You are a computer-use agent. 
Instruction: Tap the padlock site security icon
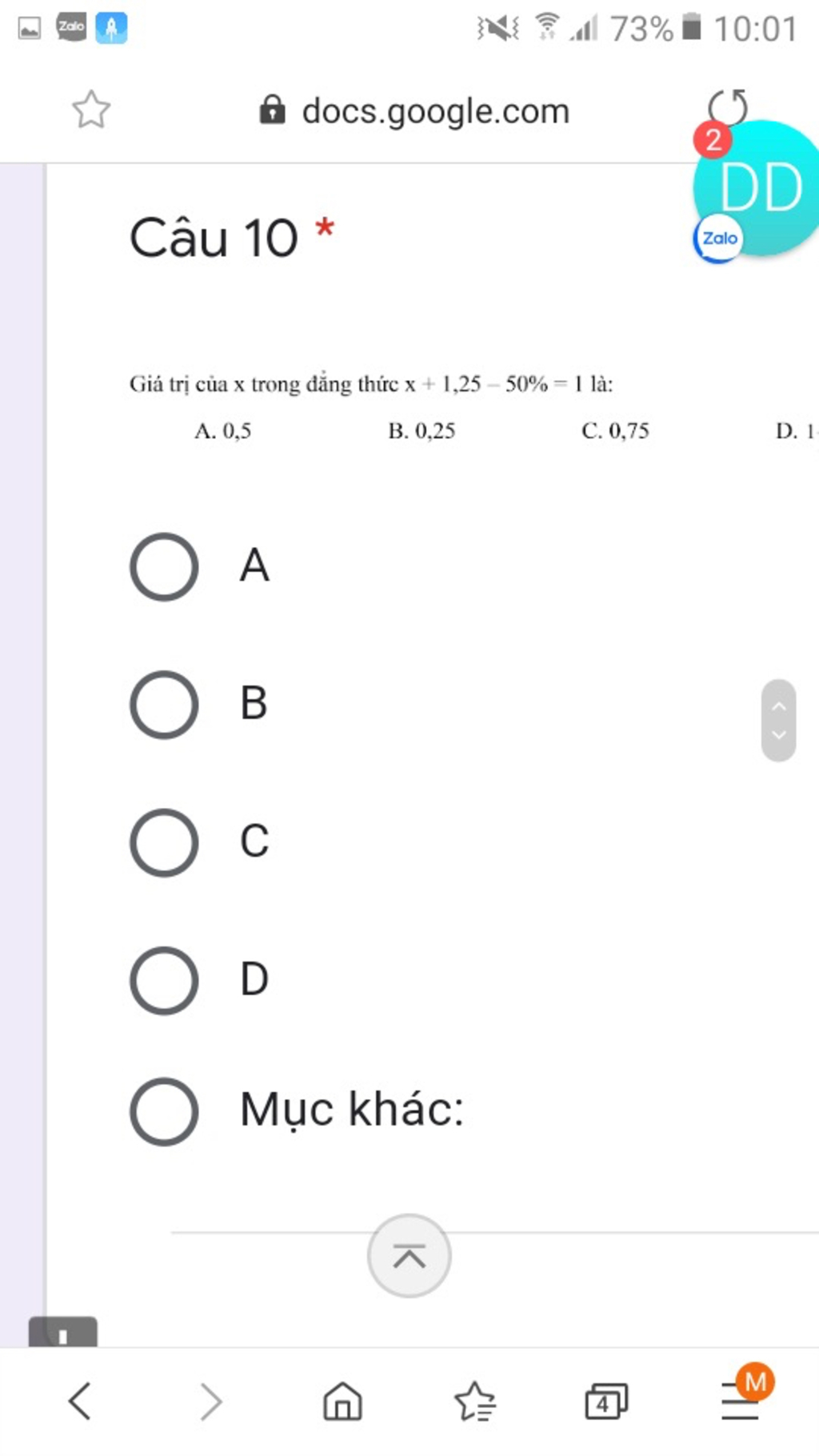tap(272, 110)
